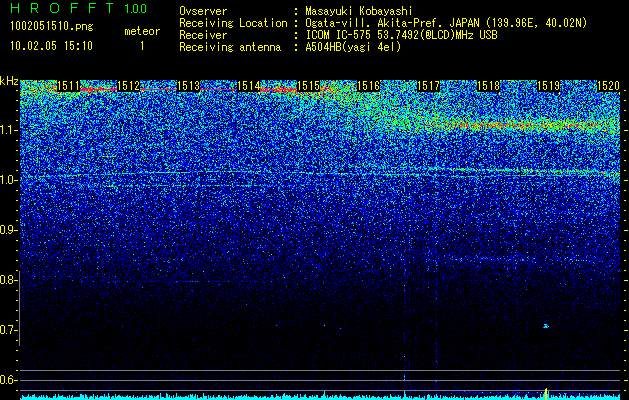Click the HROFFT 1.0.0 title text

78,8
